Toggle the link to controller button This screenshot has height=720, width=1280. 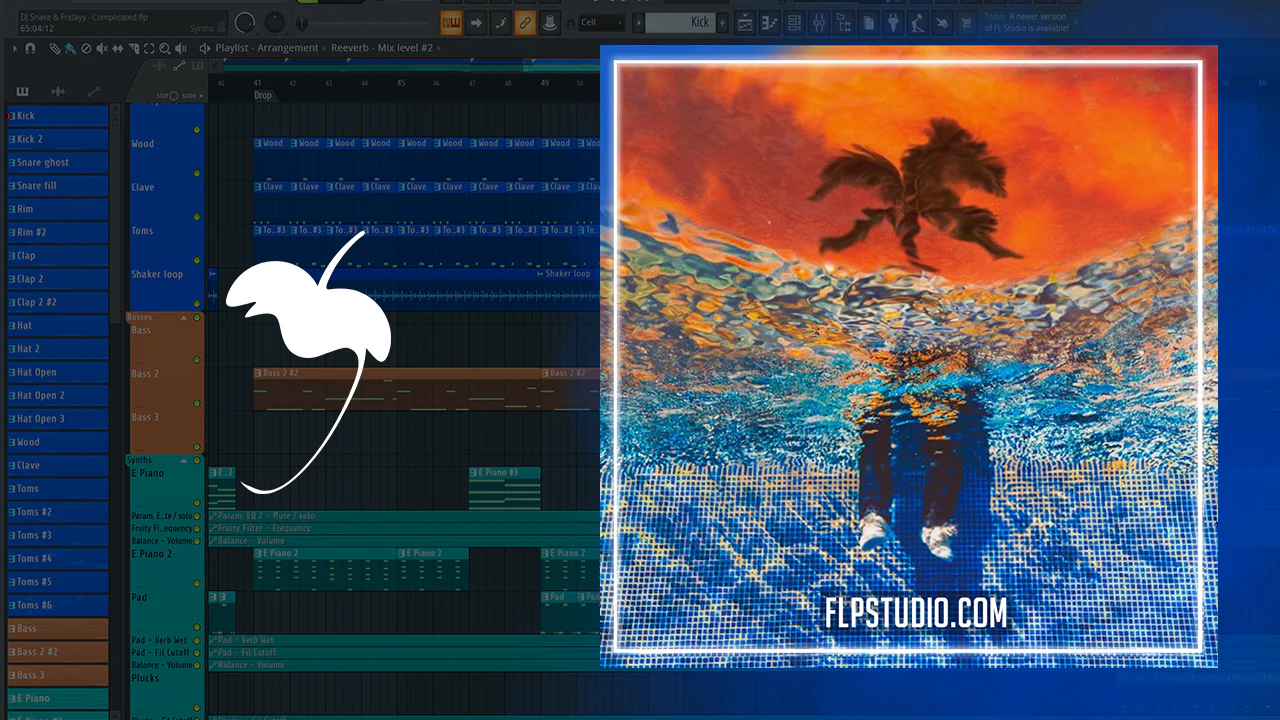pos(525,22)
